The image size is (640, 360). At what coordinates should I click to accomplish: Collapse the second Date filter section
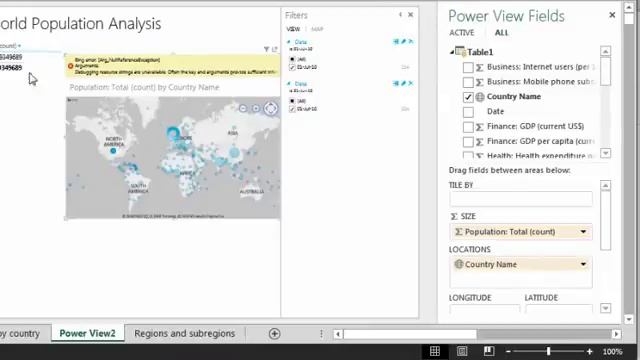coord(289,84)
